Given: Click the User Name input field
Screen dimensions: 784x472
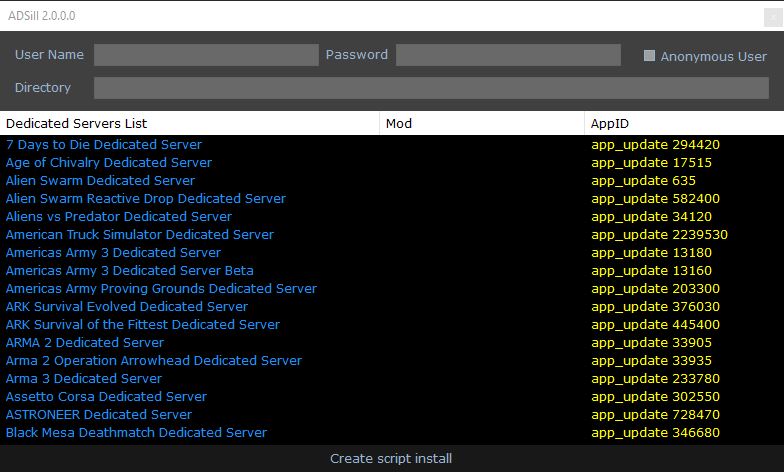Looking at the screenshot, I should pyautogui.click(x=205, y=55).
